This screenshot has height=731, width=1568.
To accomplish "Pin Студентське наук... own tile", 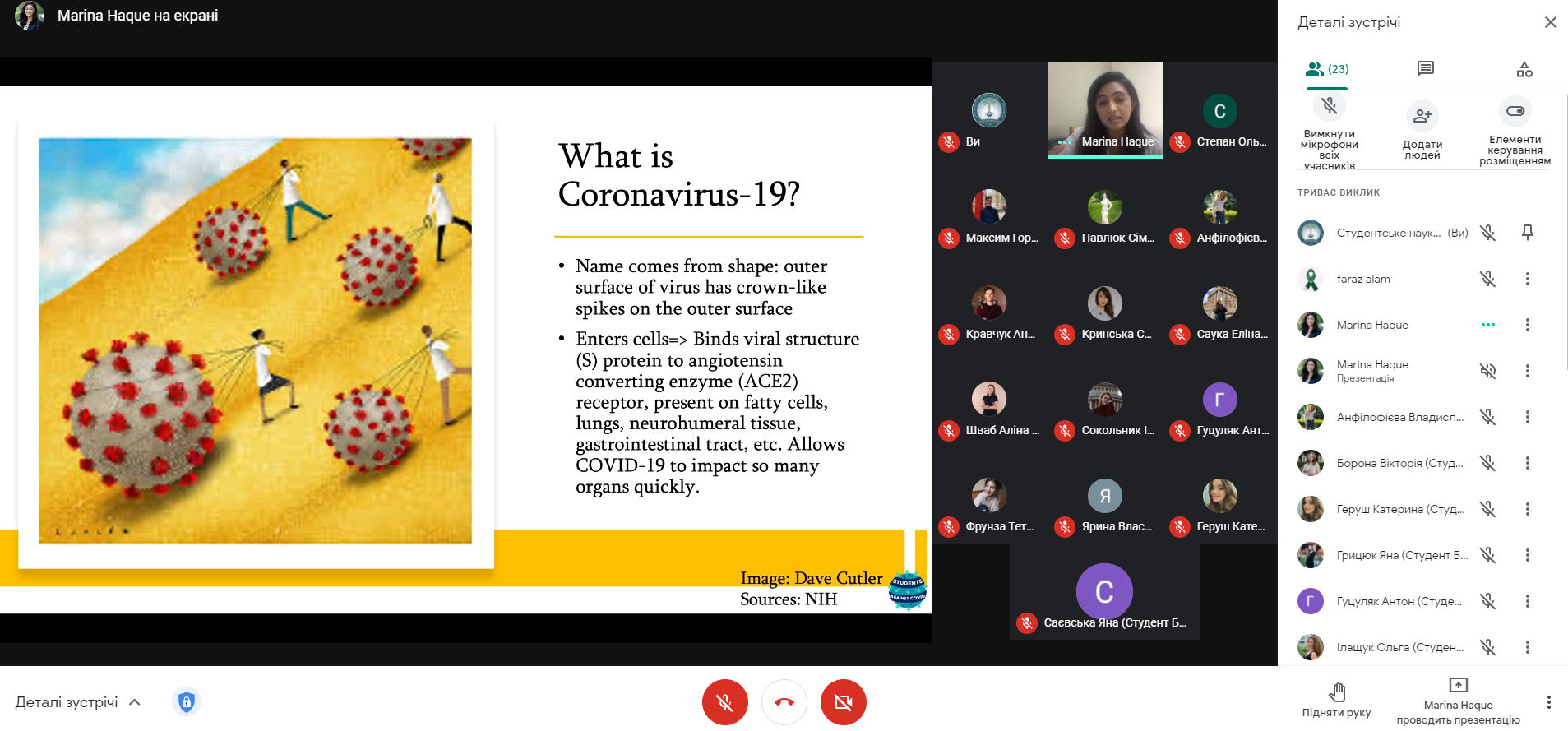I will (x=1527, y=233).
